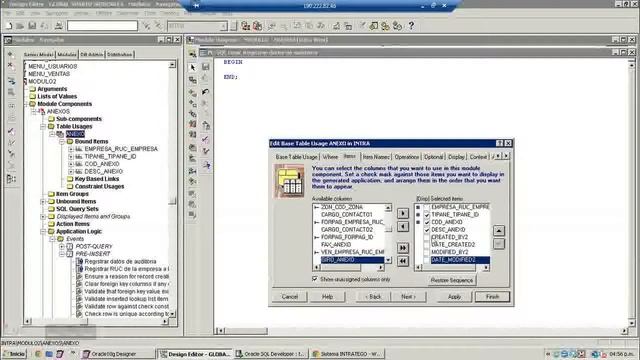This screenshot has height=360, width=640.
Task: Click the Restore Sequence button
Action: (452, 280)
